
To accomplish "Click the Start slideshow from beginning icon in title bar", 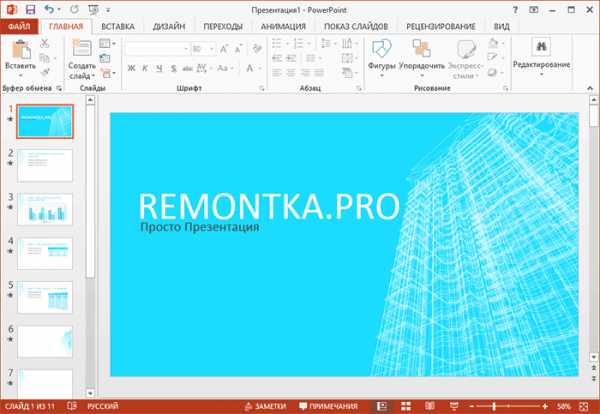I will point(93,10).
